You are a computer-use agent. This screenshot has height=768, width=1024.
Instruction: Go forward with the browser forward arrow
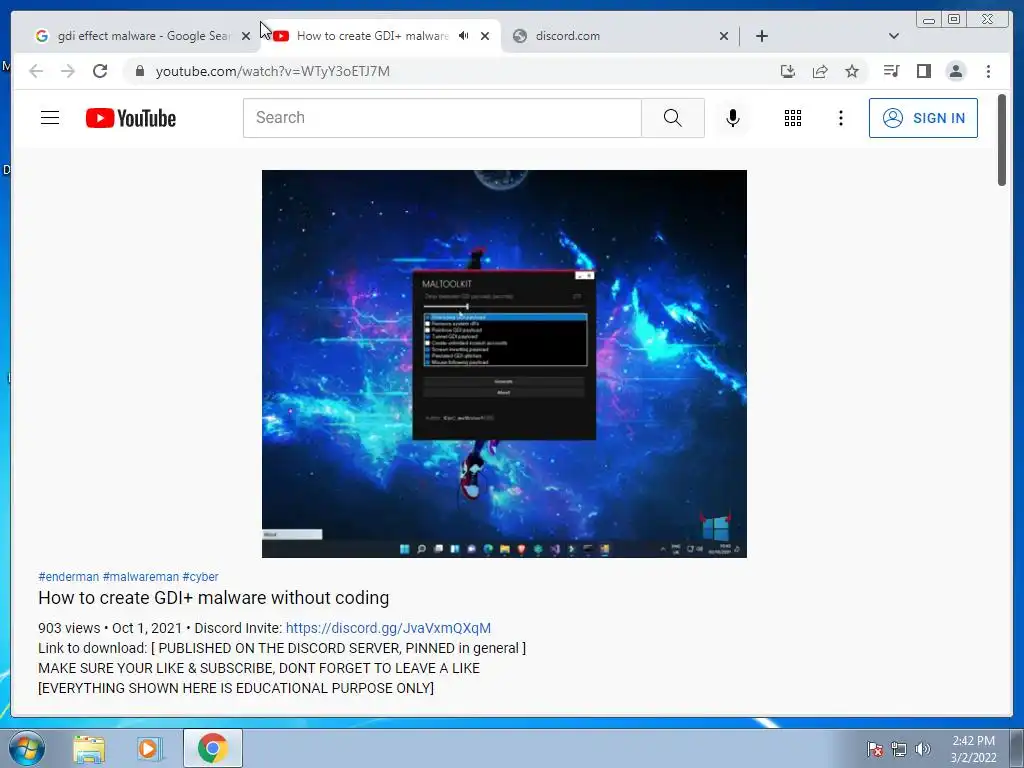tap(68, 71)
